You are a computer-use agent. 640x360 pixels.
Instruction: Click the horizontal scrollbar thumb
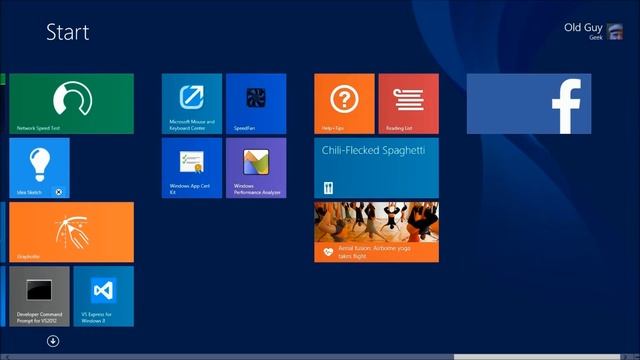click(x=537, y=357)
